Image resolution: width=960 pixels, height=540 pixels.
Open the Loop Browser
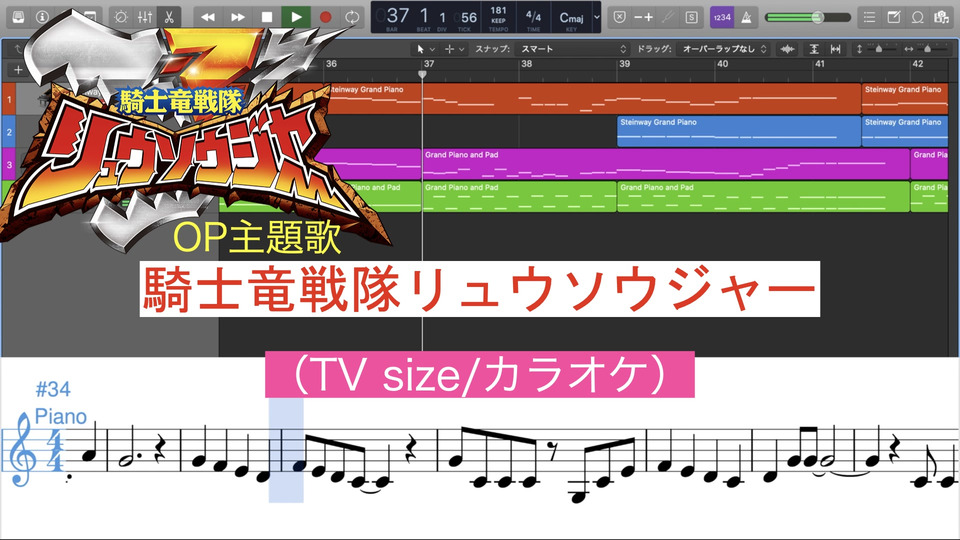click(x=917, y=17)
